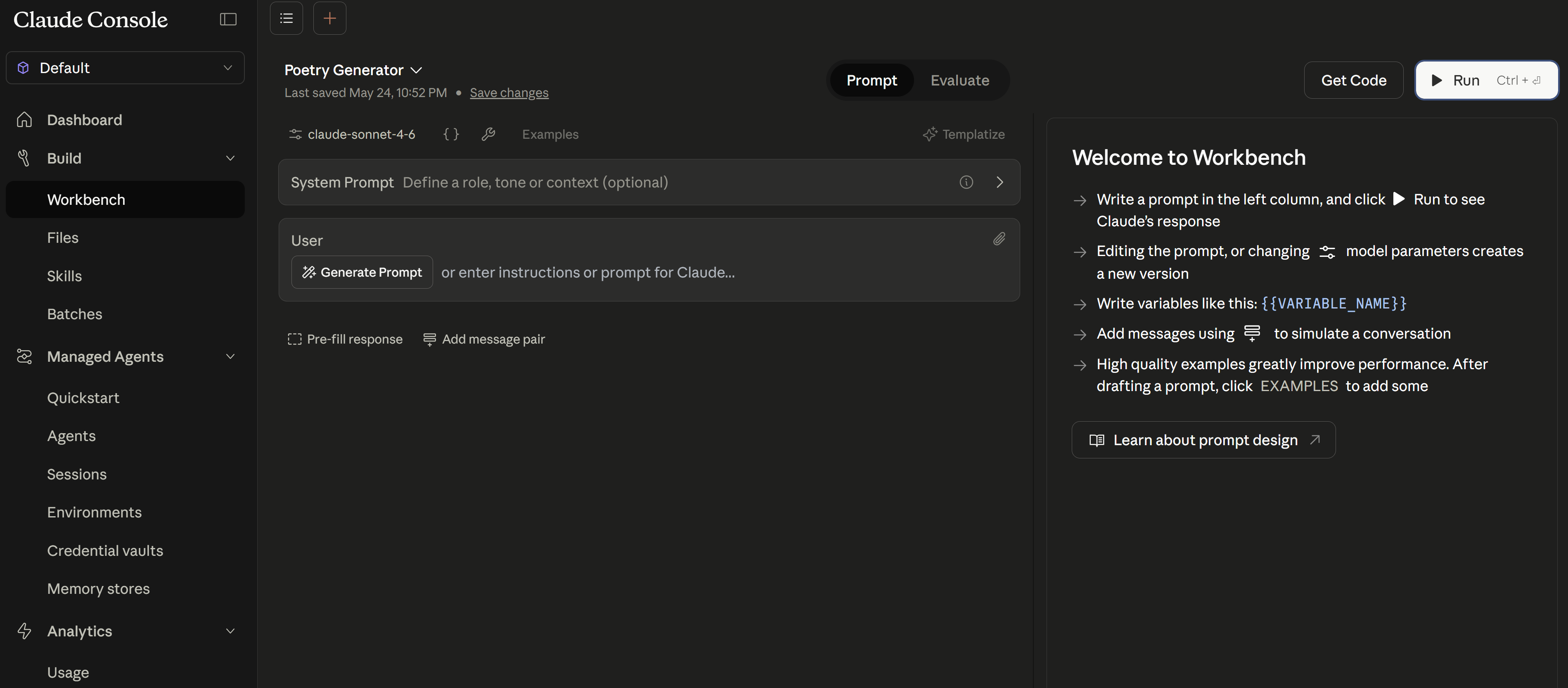The width and height of the screenshot is (1568, 688).
Task: Click the {{VARIABLE_NAME}} example text
Action: coord(1334,303)
